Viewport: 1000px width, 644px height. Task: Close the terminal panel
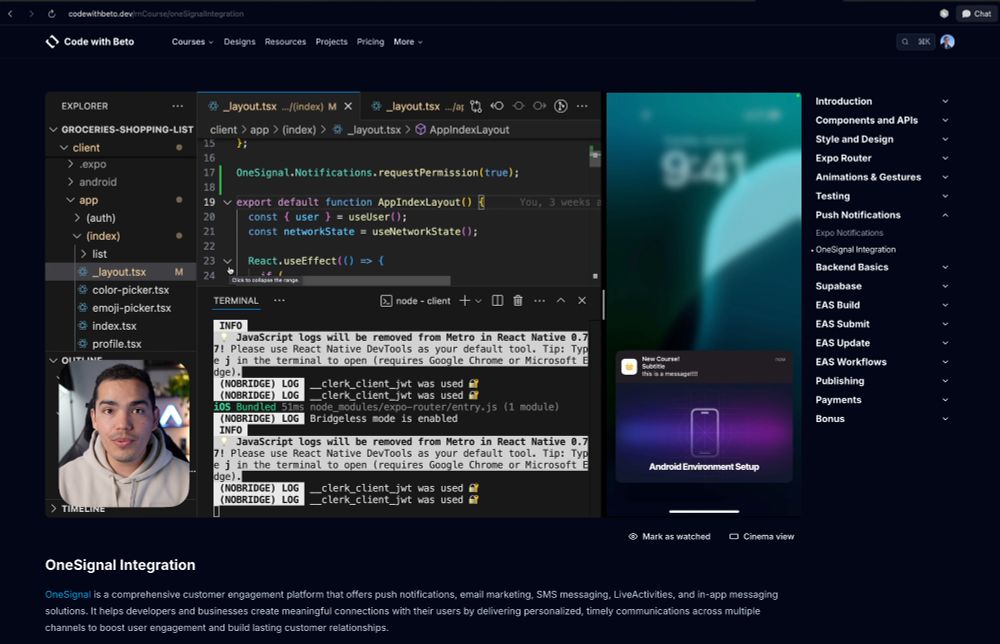[x=582, y=300]
